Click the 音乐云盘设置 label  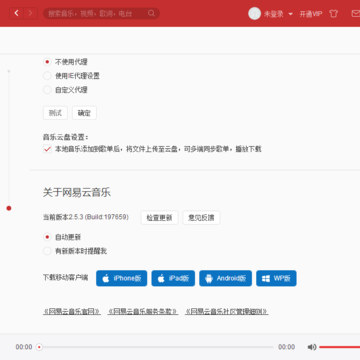66,137
